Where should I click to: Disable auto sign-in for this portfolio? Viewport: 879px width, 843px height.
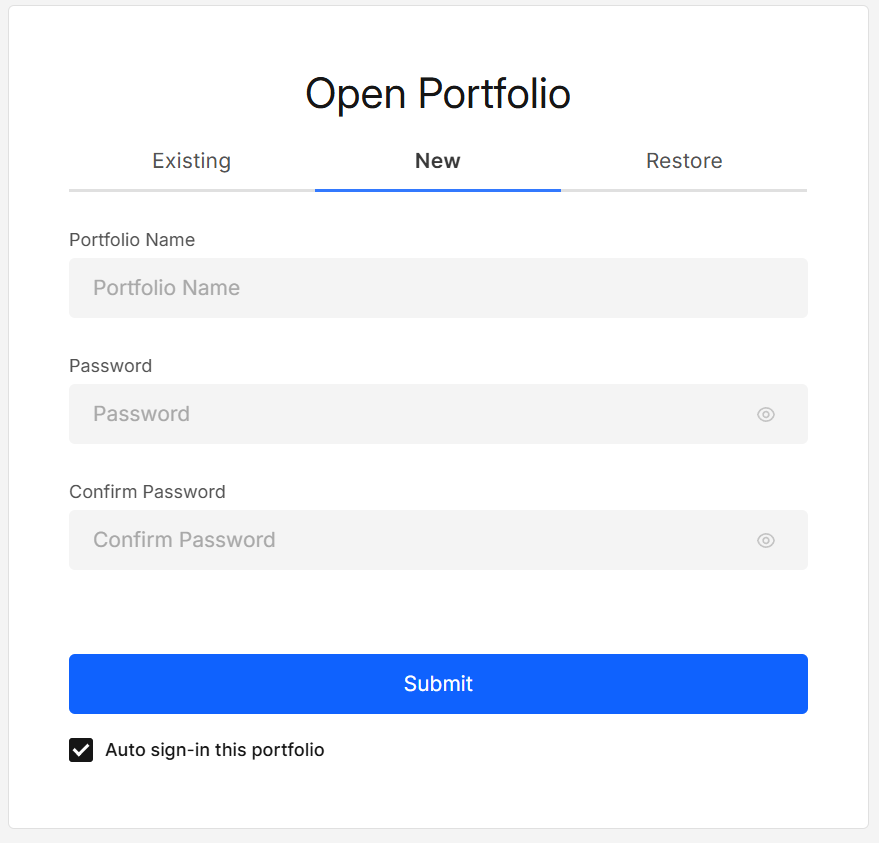(81, 749)
